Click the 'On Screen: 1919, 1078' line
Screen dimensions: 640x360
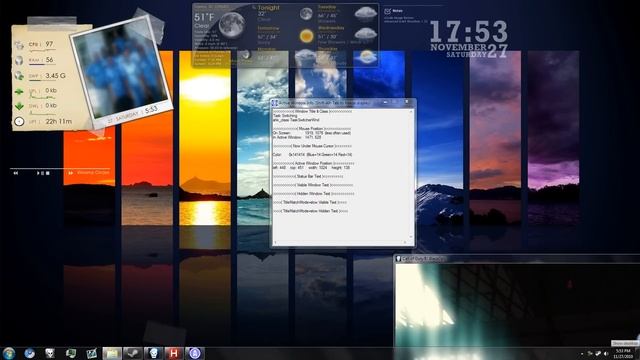pos(312,133)
